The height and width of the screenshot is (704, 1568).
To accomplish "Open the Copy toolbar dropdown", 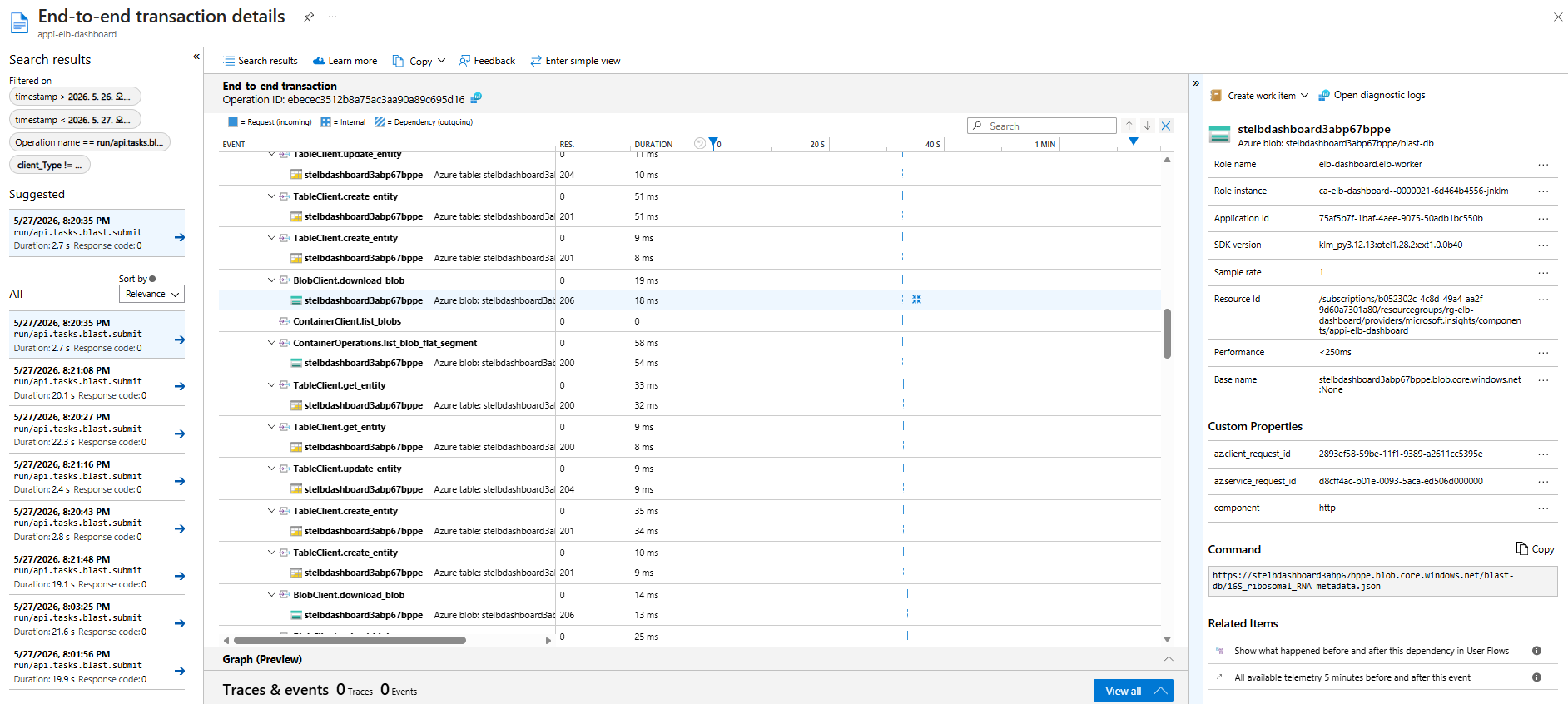I will pos(419,61).
